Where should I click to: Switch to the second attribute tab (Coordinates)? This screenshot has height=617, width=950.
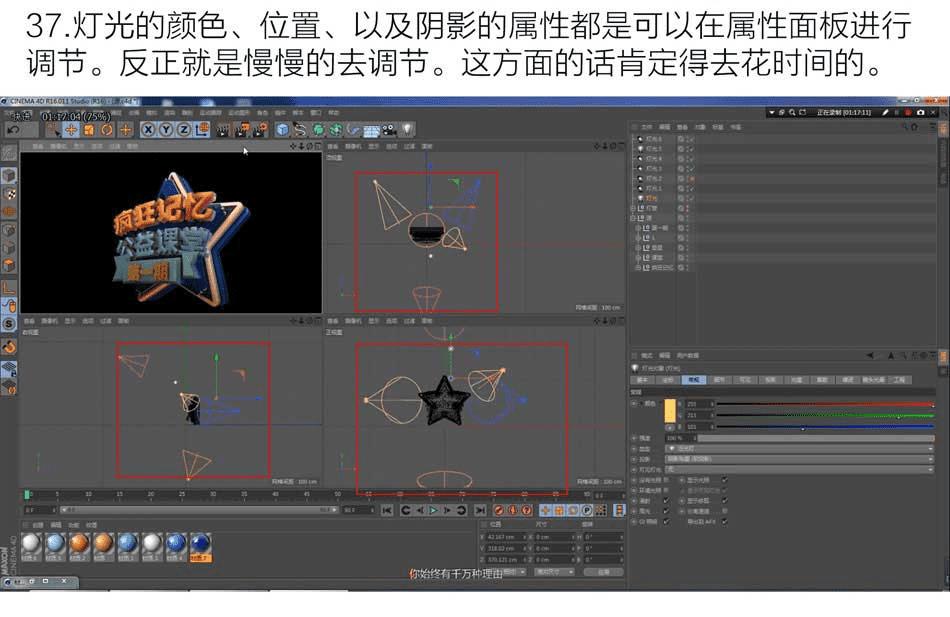pos(668,379)
